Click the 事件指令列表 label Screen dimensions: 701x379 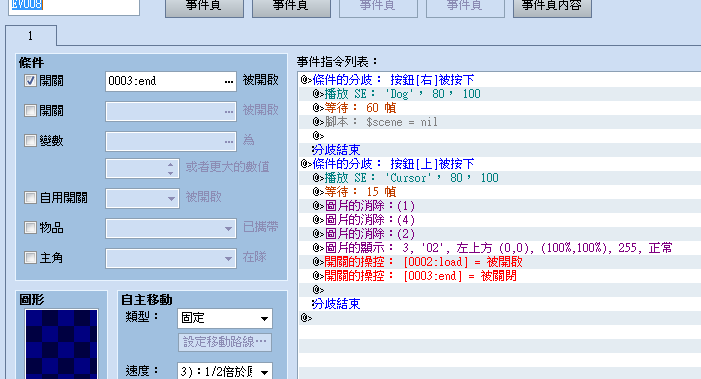337,62
